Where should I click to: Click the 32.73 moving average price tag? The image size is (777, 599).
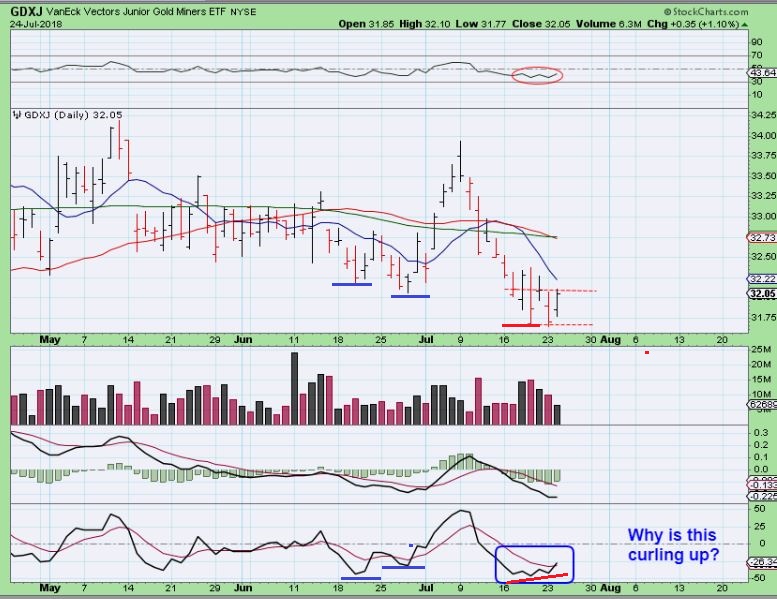click(x=762, y=238)
